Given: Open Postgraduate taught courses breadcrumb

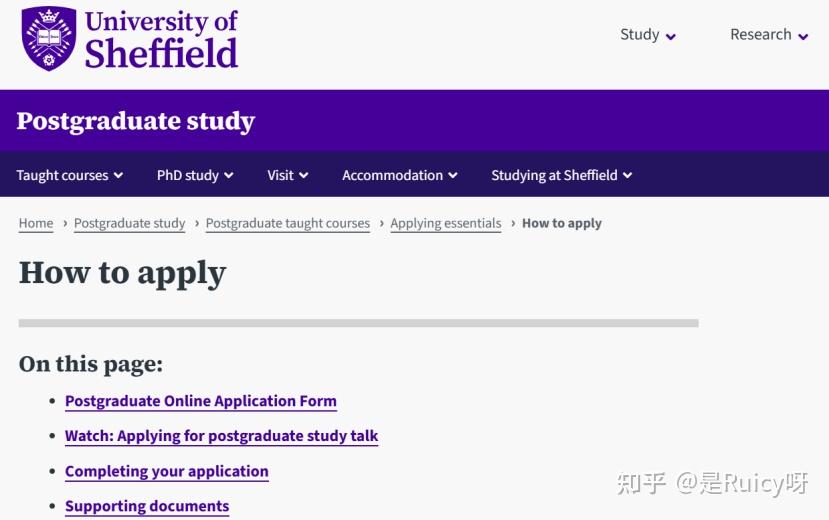Looking at the screenshot, I should pyautogui.click(x=288, y=224).
